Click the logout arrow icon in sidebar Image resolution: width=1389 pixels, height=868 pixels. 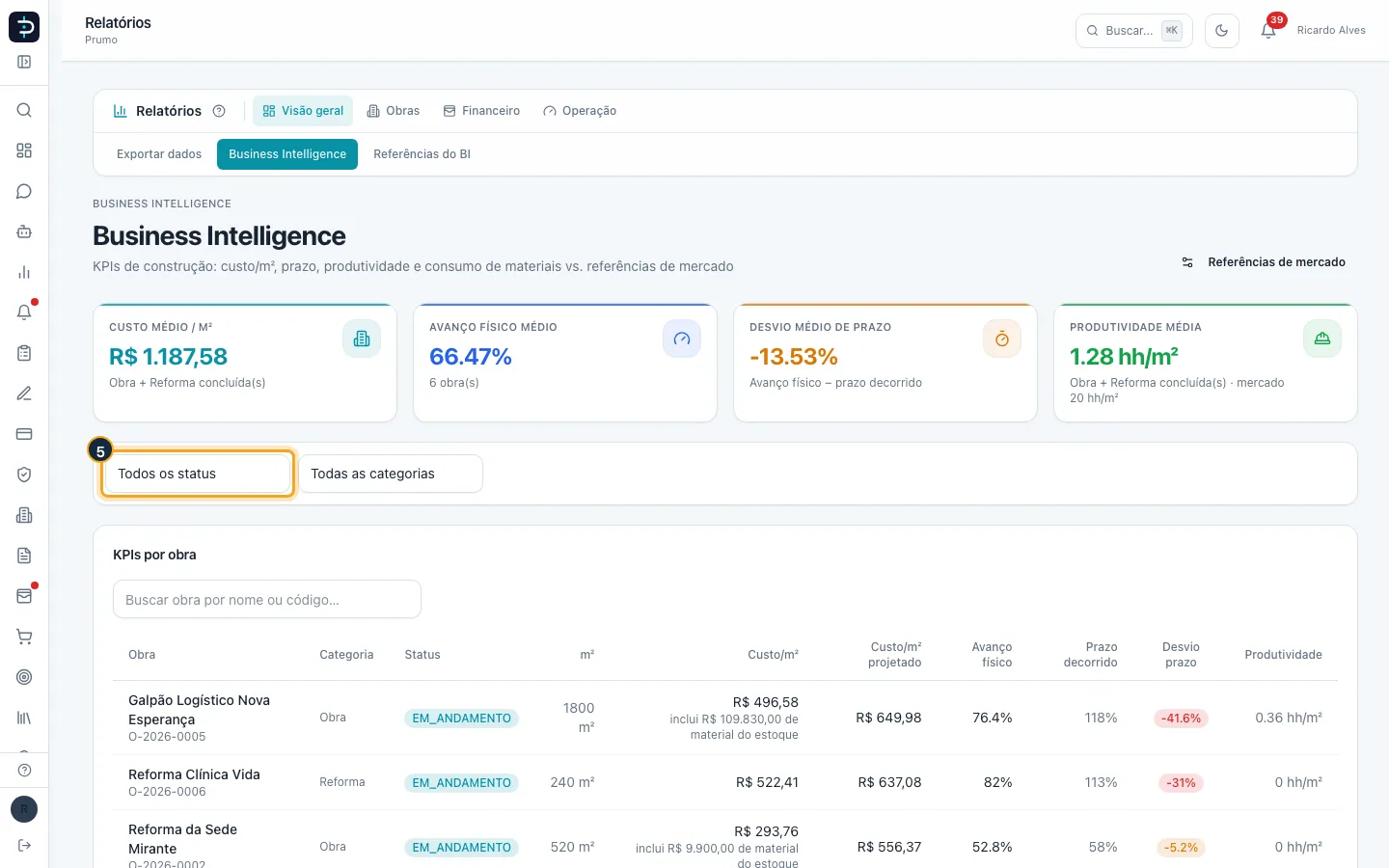tap(24, 846)
